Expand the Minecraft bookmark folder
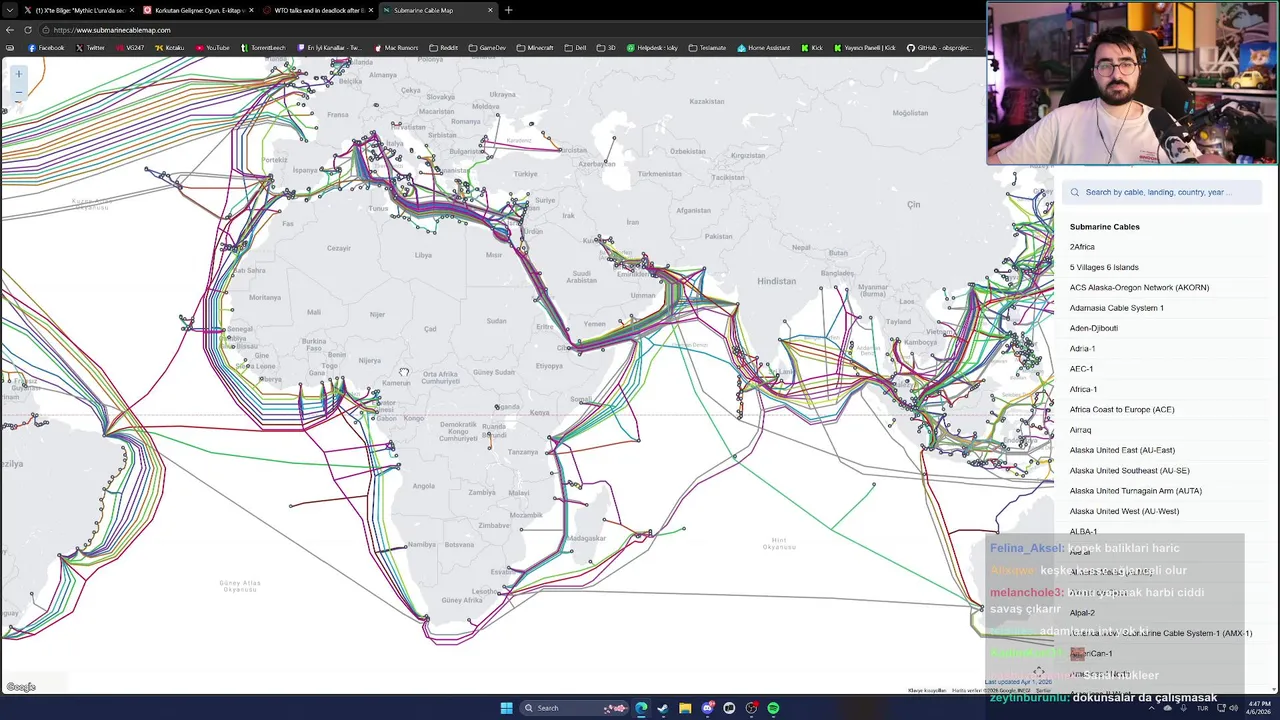 [535, 48]
